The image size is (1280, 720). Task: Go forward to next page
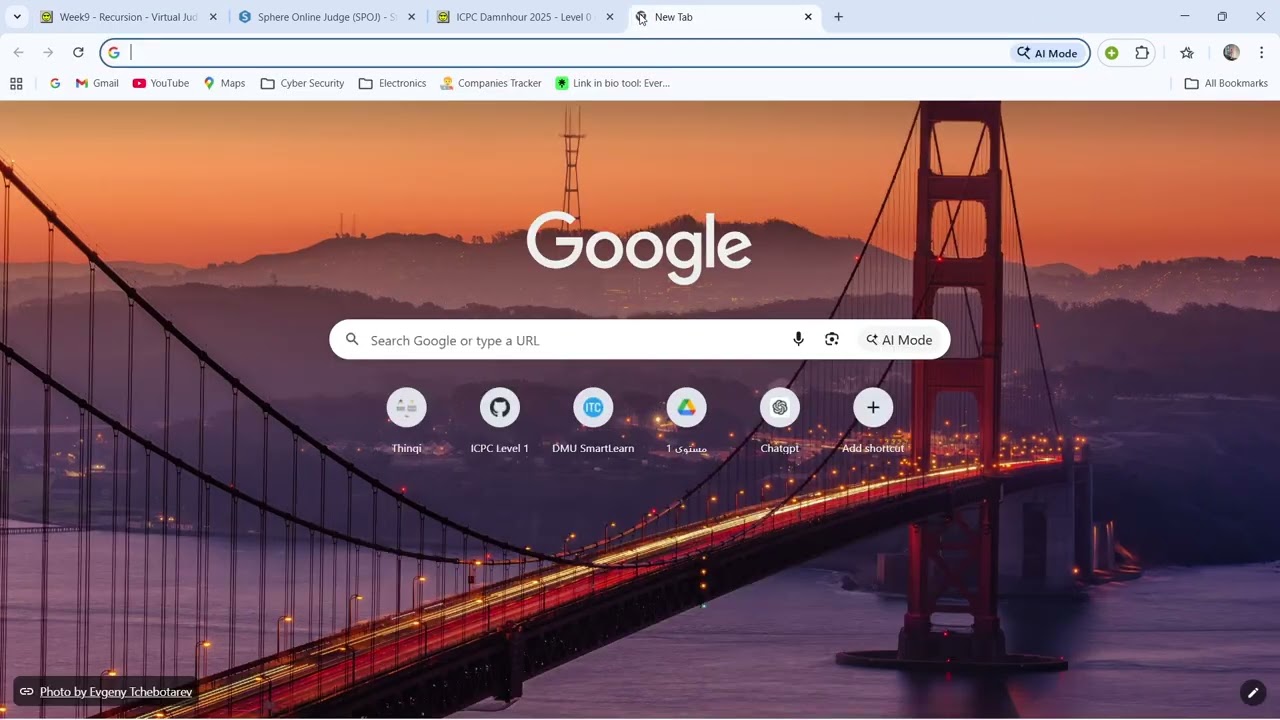[x=48, y=53]
